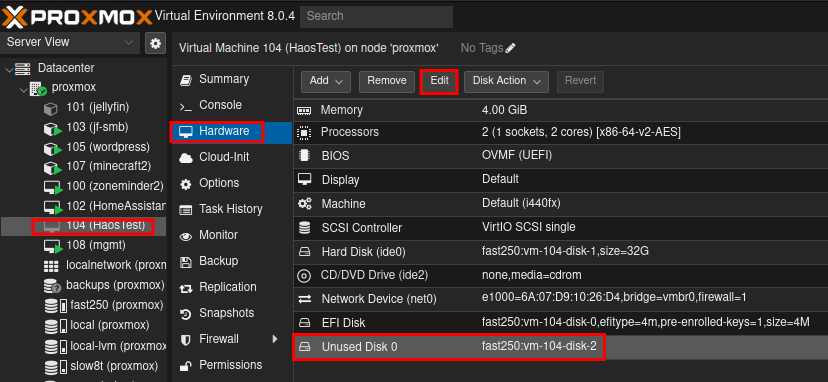Click the Memory row icon
828x382 pixels.
tap(304, 110)
